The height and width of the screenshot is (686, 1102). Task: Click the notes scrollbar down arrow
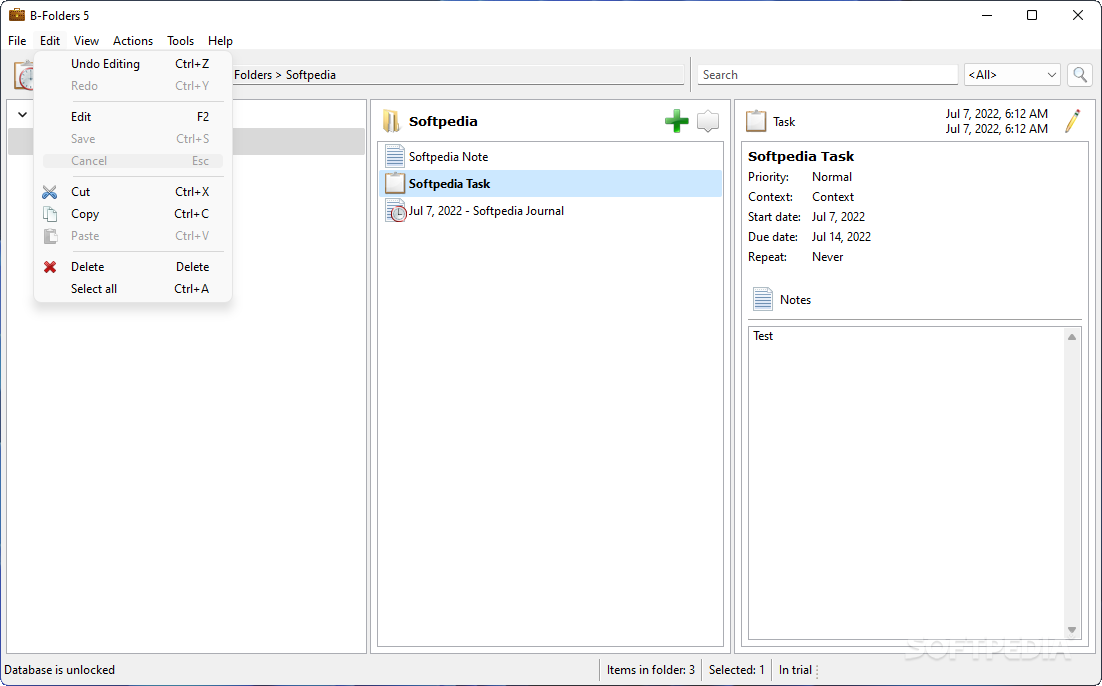[x=1072, y=630]
